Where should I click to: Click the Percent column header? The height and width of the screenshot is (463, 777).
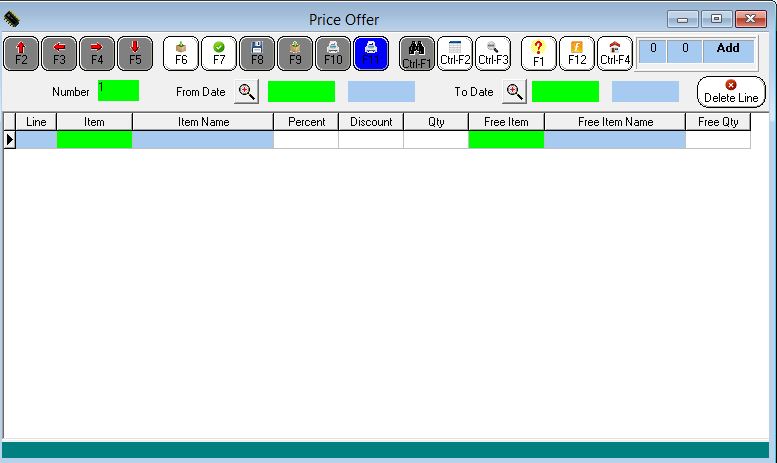306,122
